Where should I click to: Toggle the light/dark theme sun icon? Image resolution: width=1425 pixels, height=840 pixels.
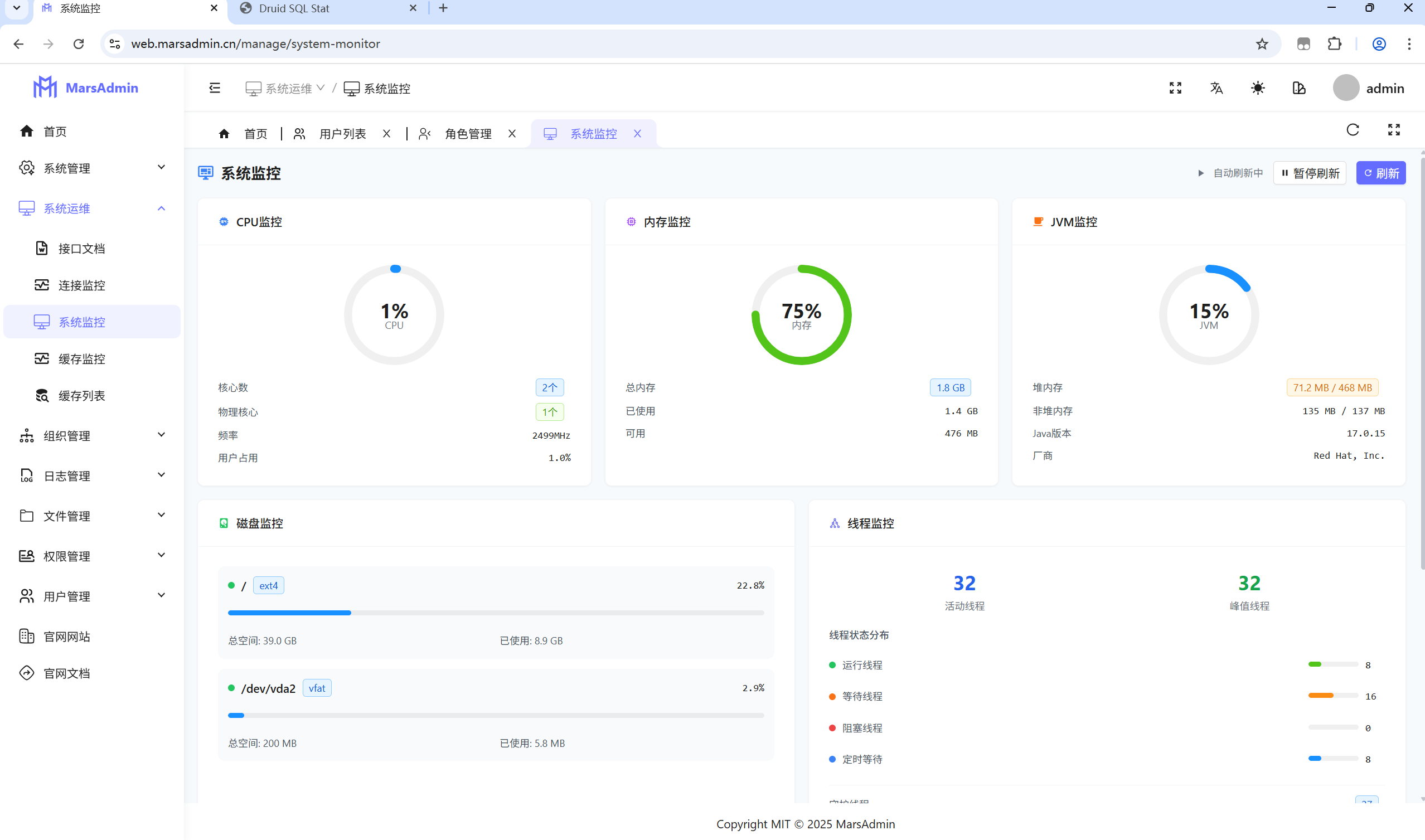click(1257, 88)
